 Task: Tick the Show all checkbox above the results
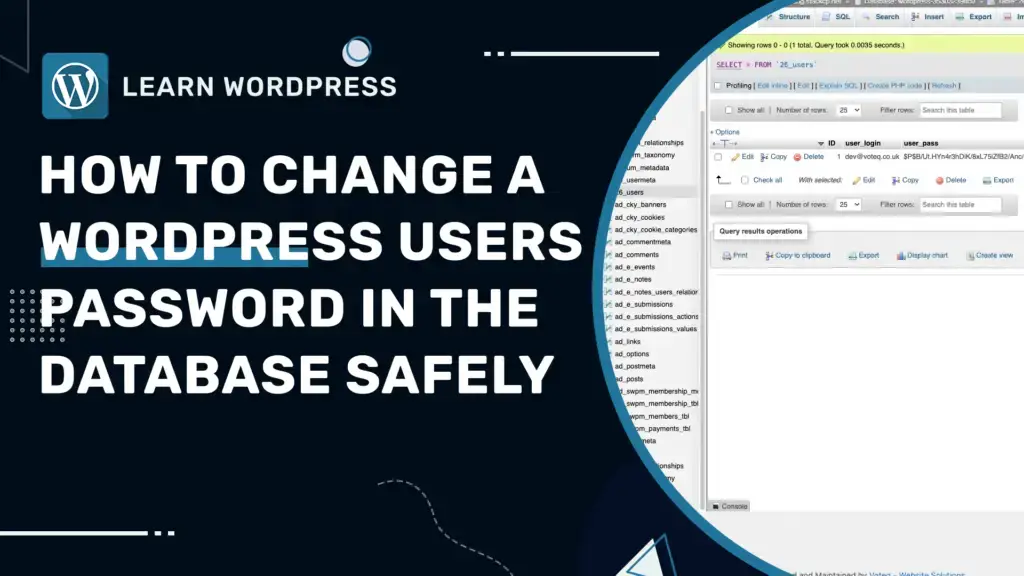pos(729,110)
